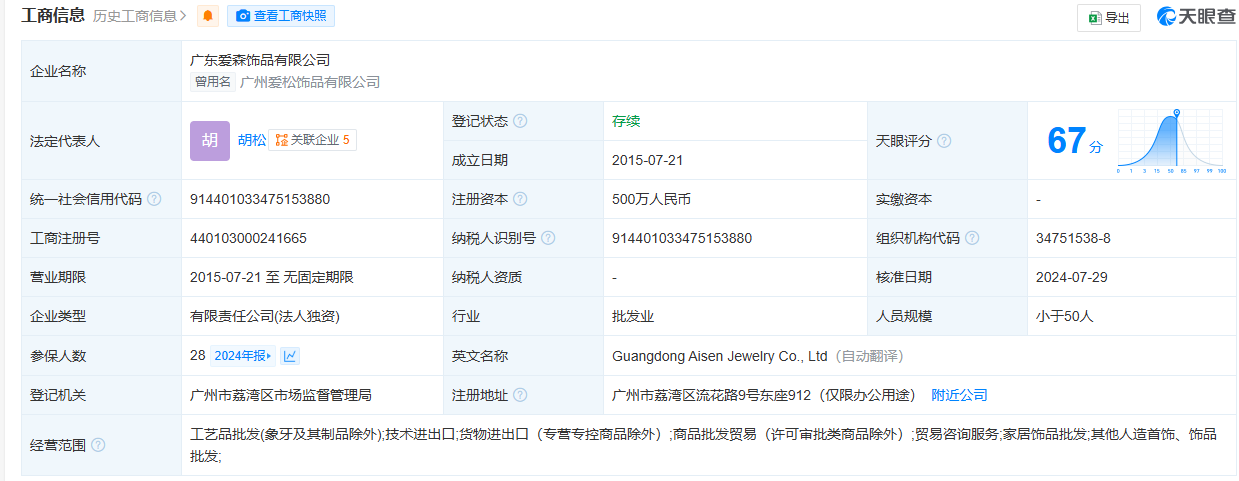Click the 胡 avatar thumbnail
The width and height of the screenshot is (1239, 481).
pyautogui.click(x=210, y=141)
